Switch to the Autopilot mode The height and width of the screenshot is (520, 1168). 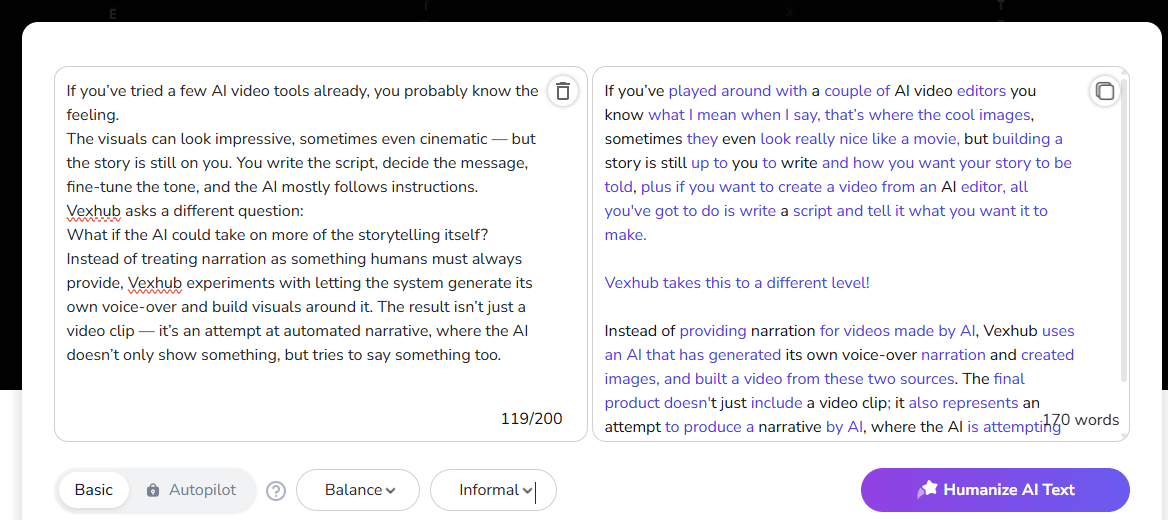tap(202, 490)
